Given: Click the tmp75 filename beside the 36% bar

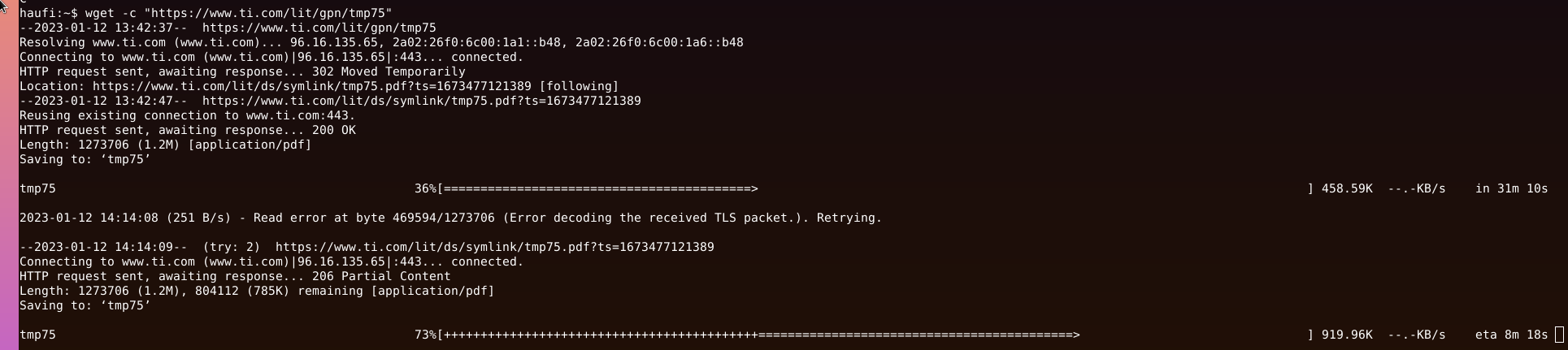Looking at the screenshot, I should click(37, 188).
